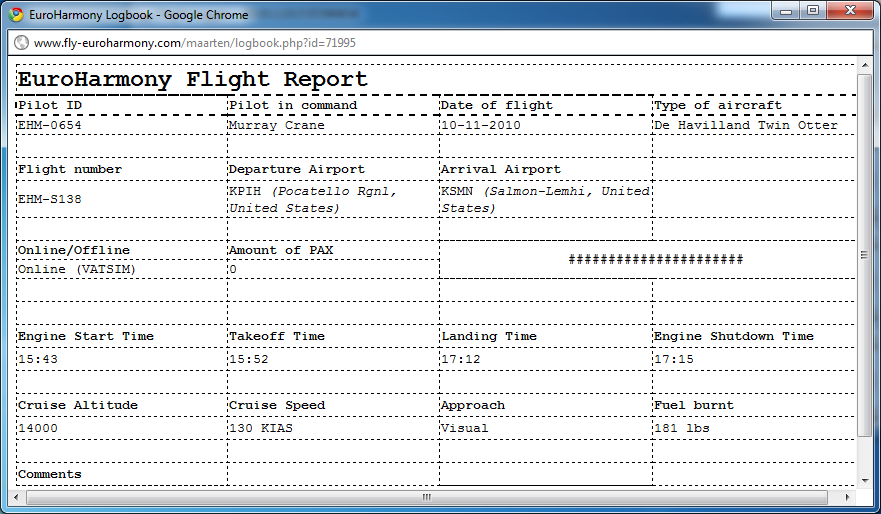Viewport: 881px width, 514px height.
Task: Click the row of orange hash symbols
Action: (655, 260)
